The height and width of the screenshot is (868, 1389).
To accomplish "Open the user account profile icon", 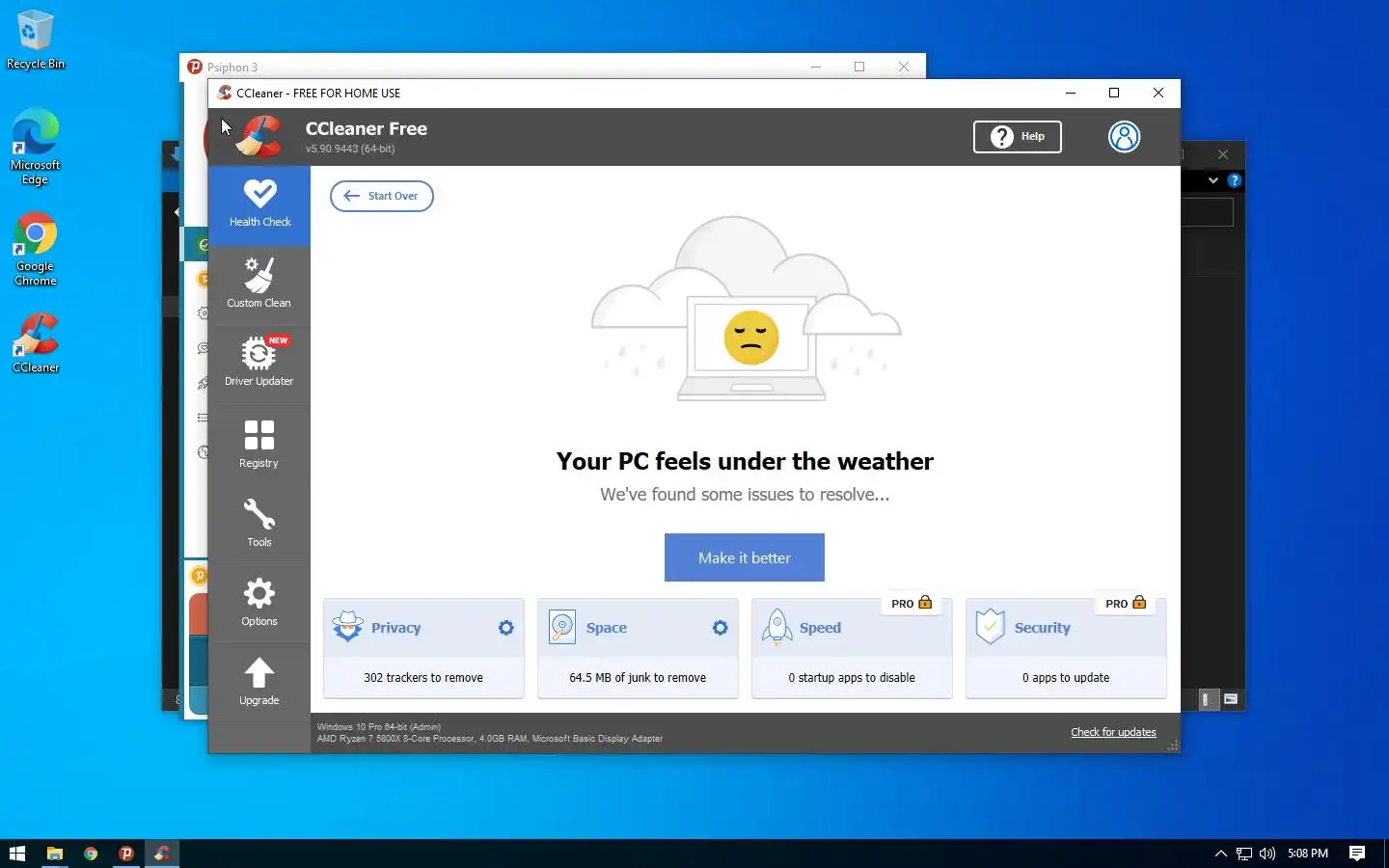I will 1124,137.
